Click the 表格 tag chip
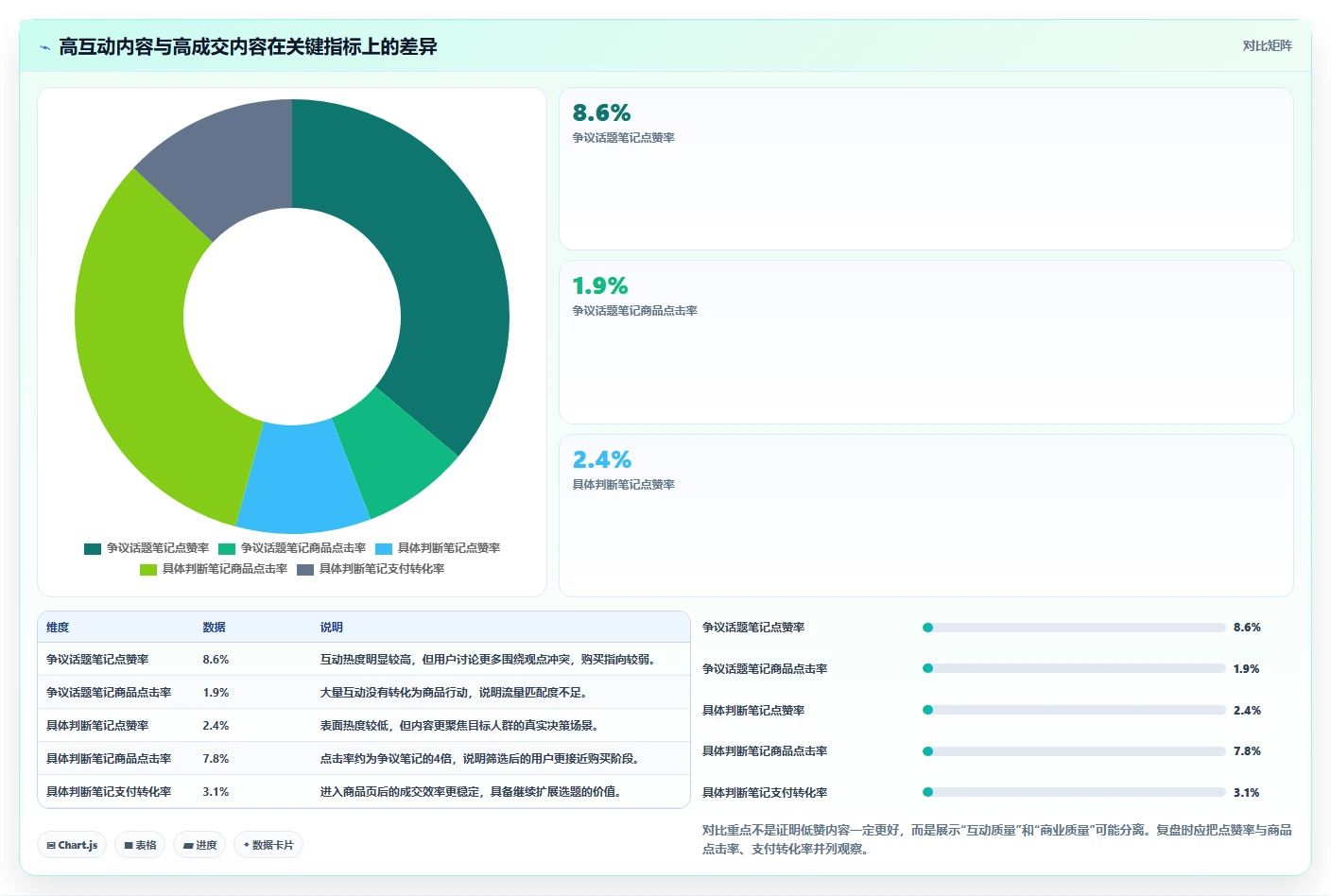 point(140,845)
